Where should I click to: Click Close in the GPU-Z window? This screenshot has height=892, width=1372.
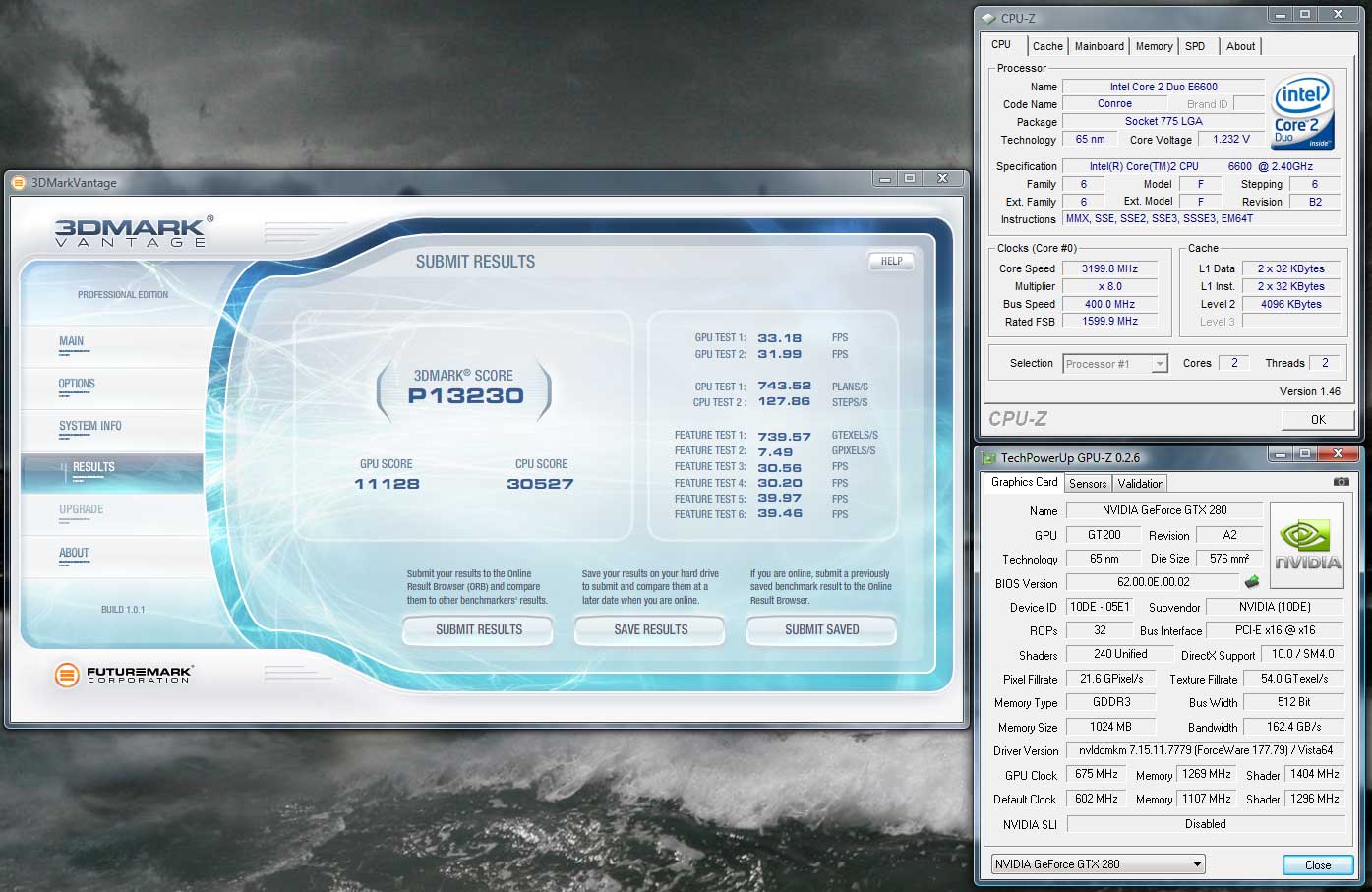pyautogui.click(x=1318, y=865)
